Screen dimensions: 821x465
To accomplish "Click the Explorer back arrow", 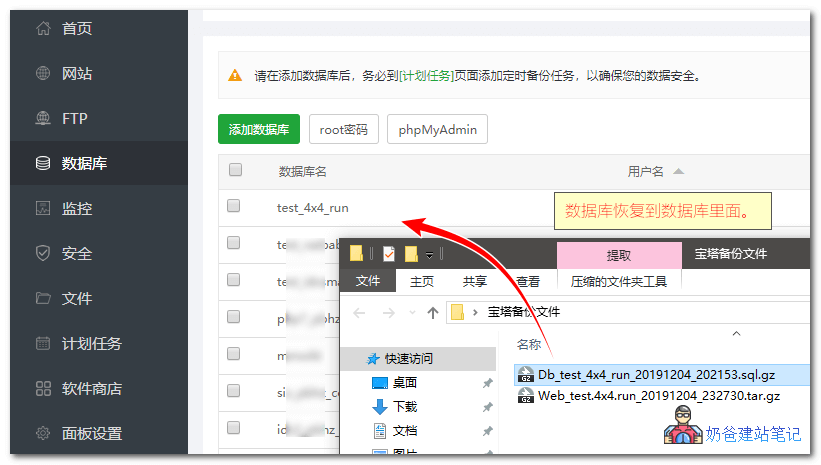I will click(x=359, y=313).
